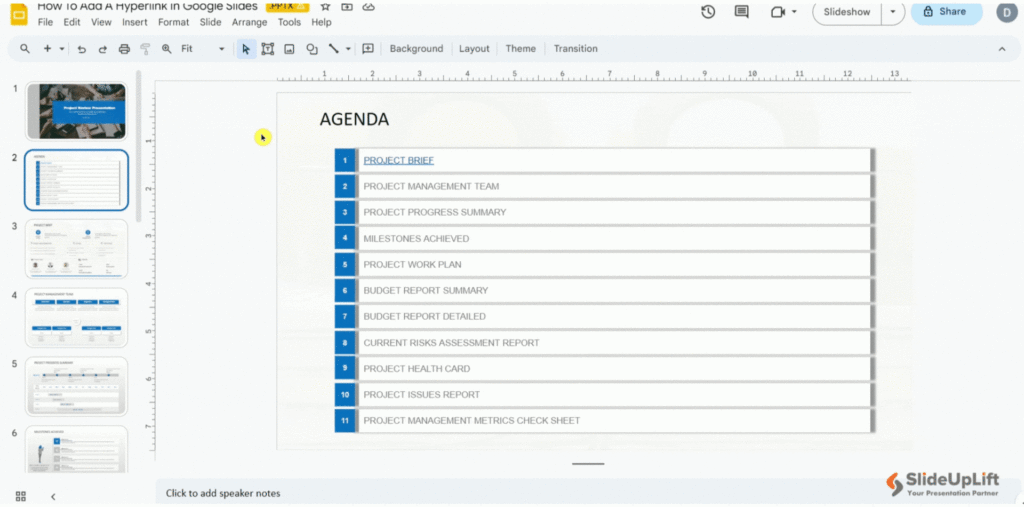The image size is (1024, 507).
Task: Open the Slide menu
Action: tap(210, 22)
